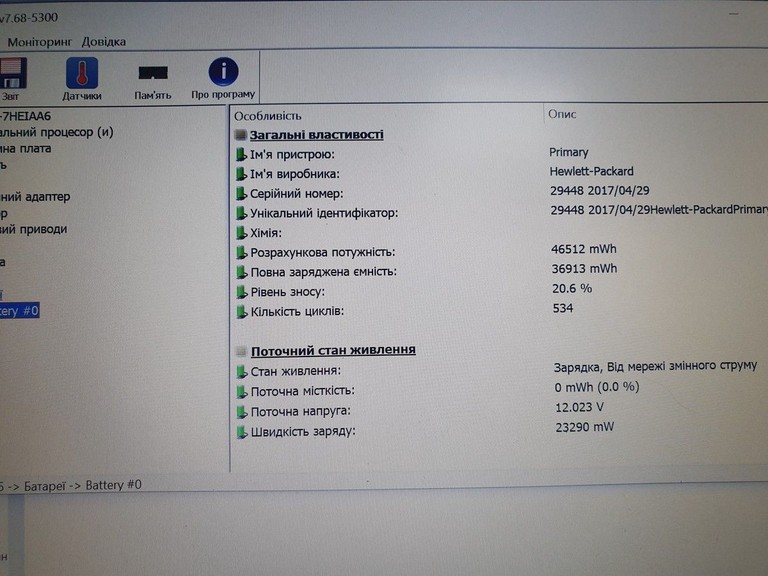Click the status bar path Батареї -> Battery #0

[83, 485]
